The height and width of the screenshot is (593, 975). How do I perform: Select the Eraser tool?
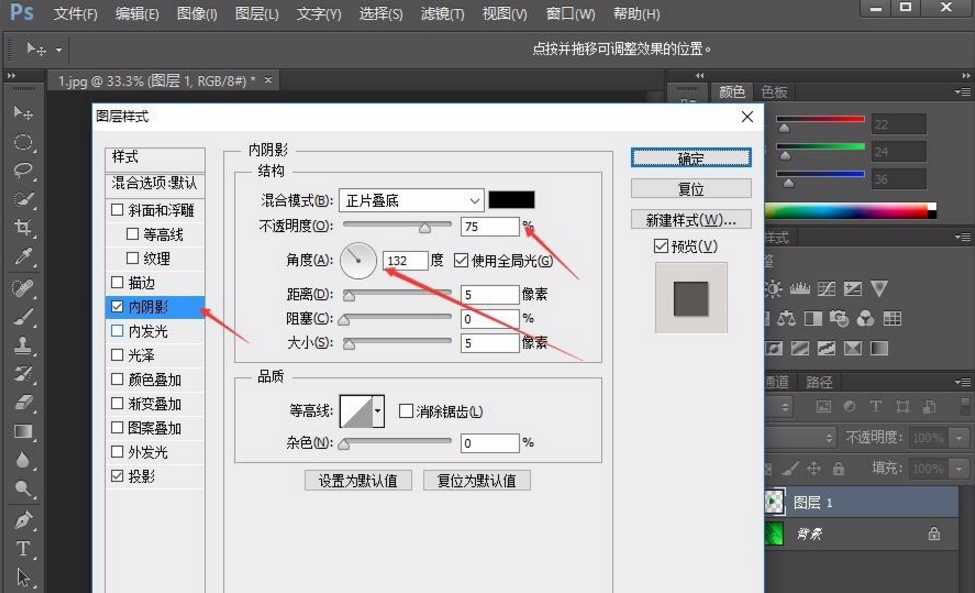coord(22,402)
